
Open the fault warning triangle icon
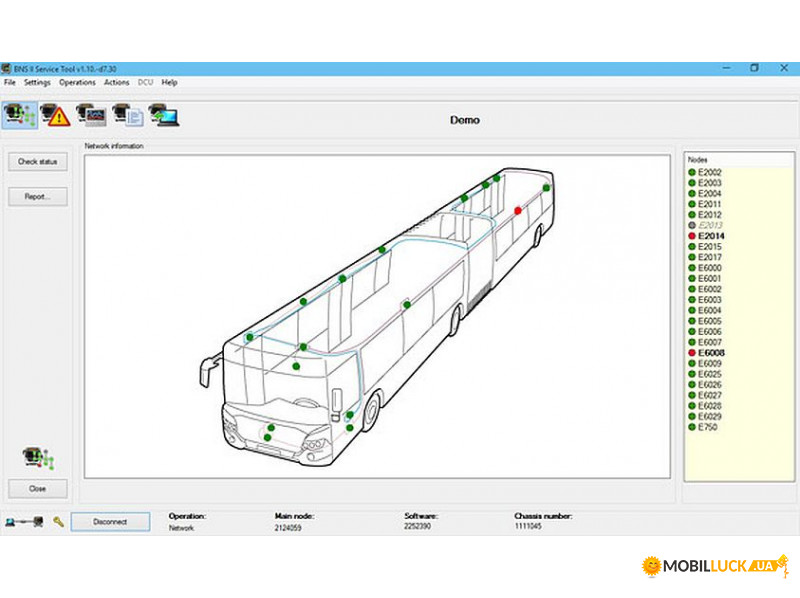[55, 115]
